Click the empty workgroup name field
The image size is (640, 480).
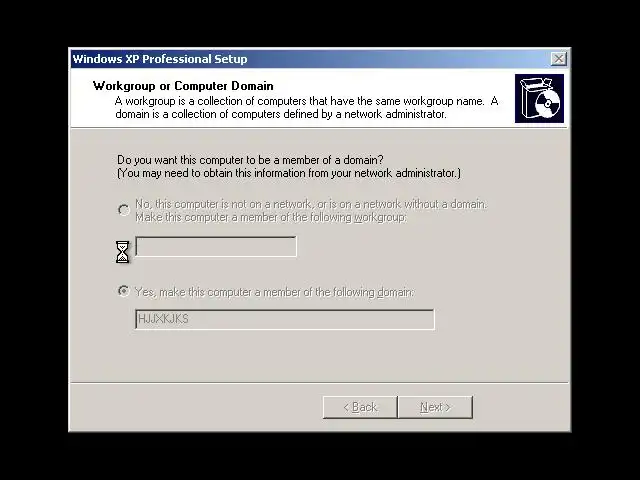[x=216, y=247]
